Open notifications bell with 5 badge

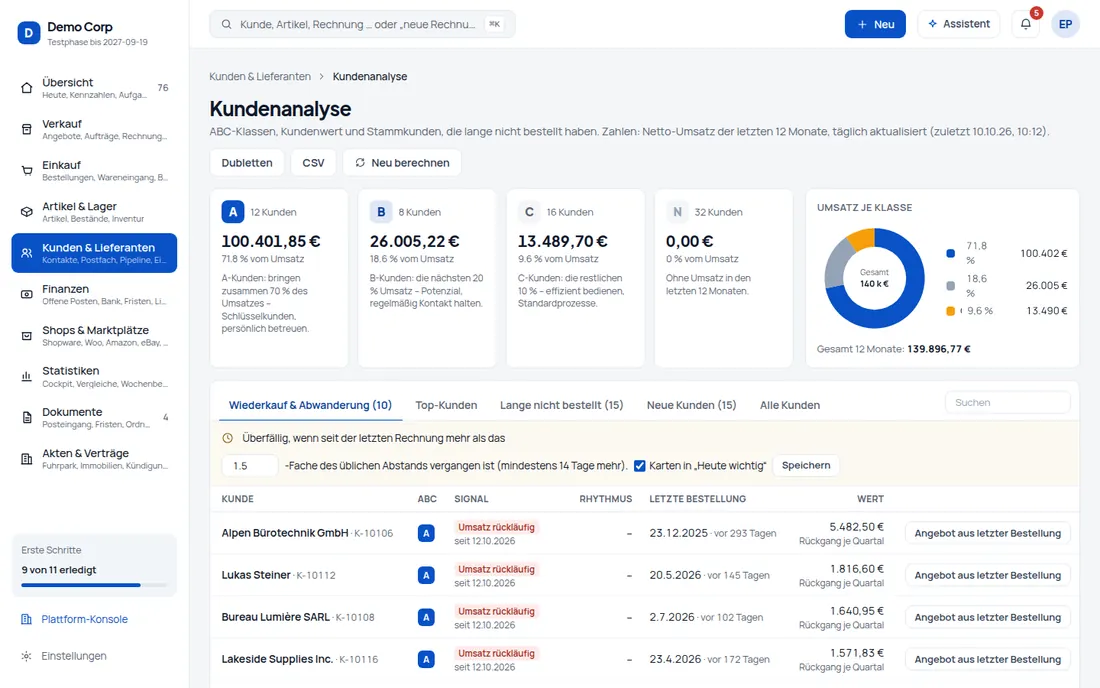1026,24
